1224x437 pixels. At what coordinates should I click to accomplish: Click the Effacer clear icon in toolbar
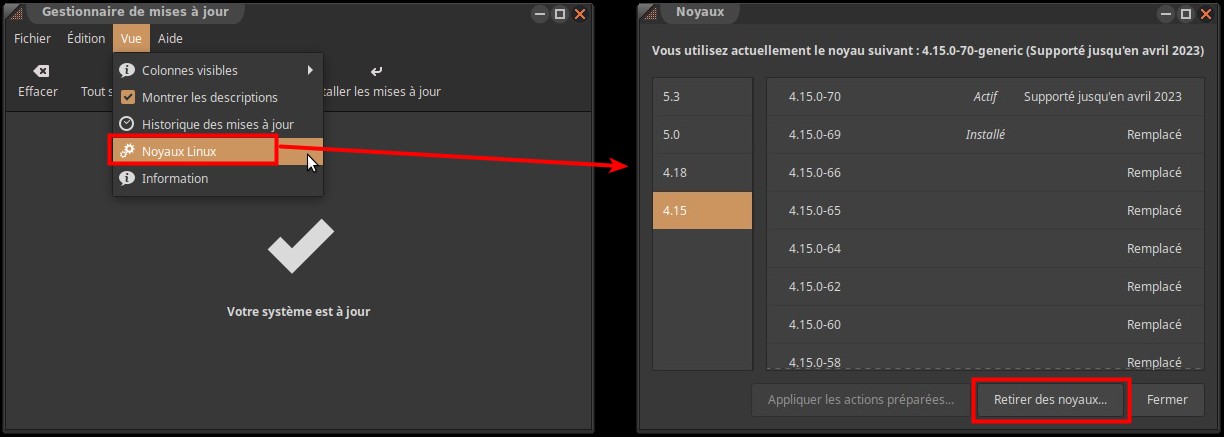coord(40,72)
